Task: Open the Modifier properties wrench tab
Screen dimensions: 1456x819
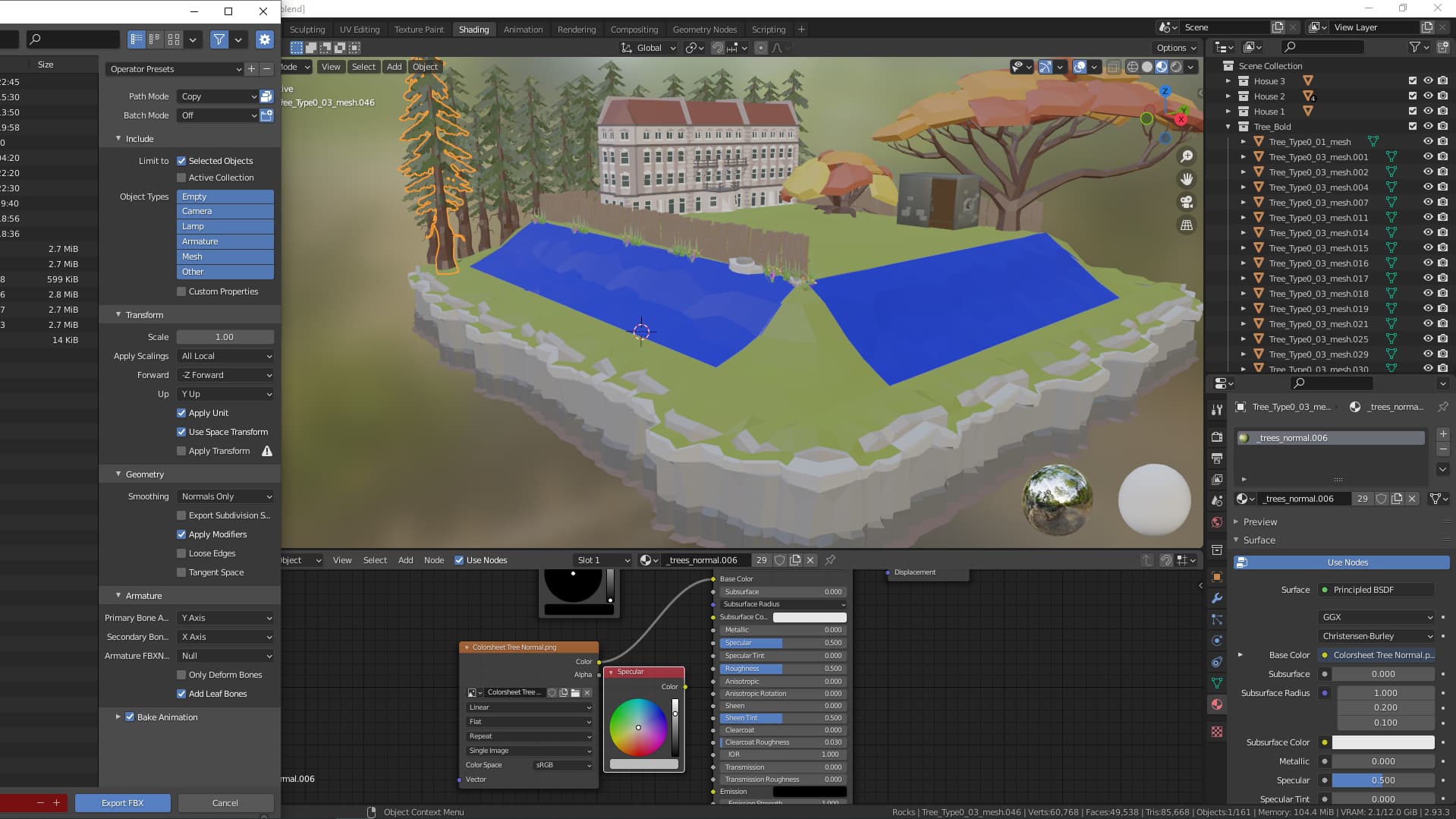Action: tap(1217, 598)
